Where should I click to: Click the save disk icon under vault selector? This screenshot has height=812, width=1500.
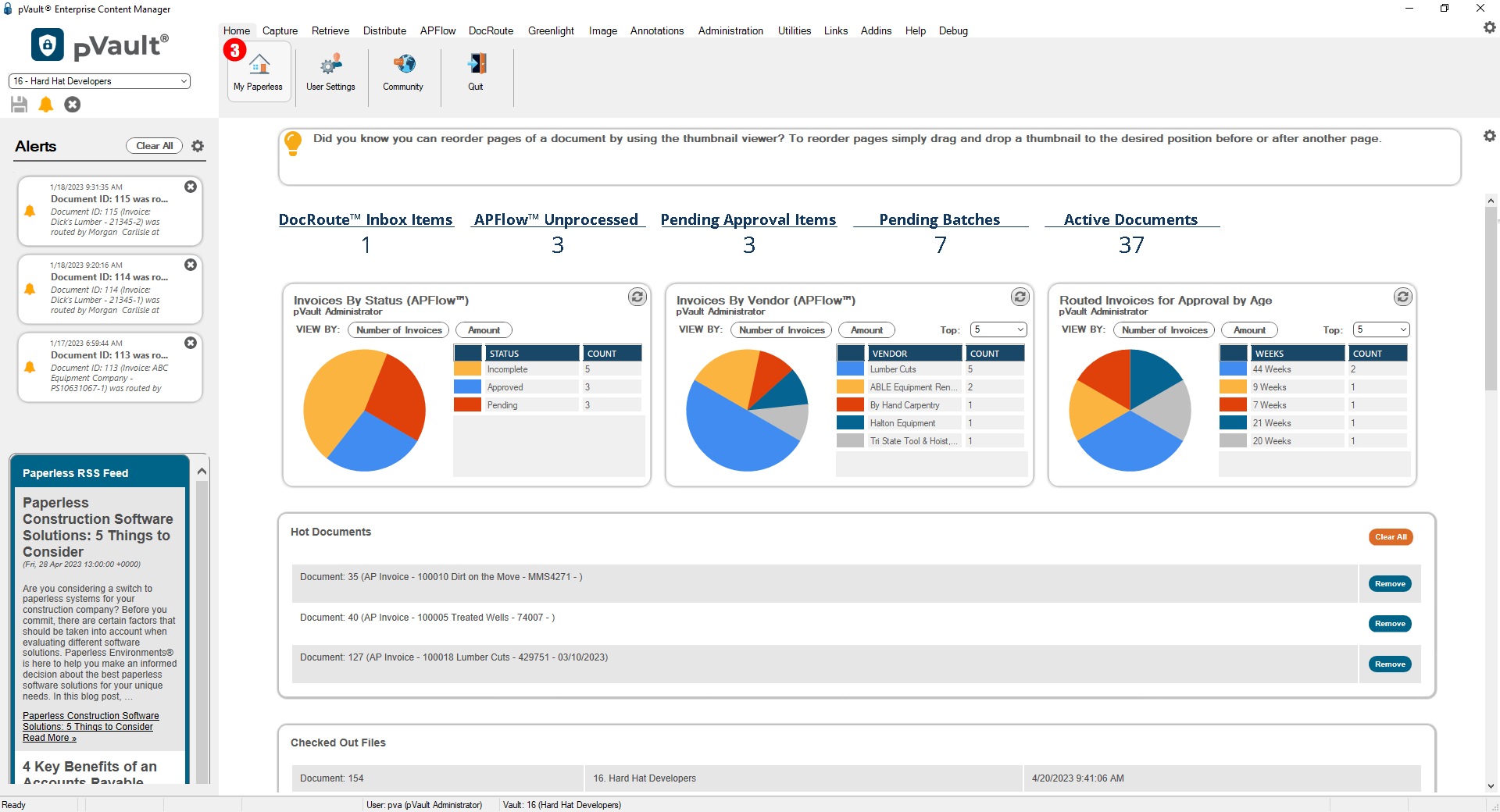coord(20,104)
